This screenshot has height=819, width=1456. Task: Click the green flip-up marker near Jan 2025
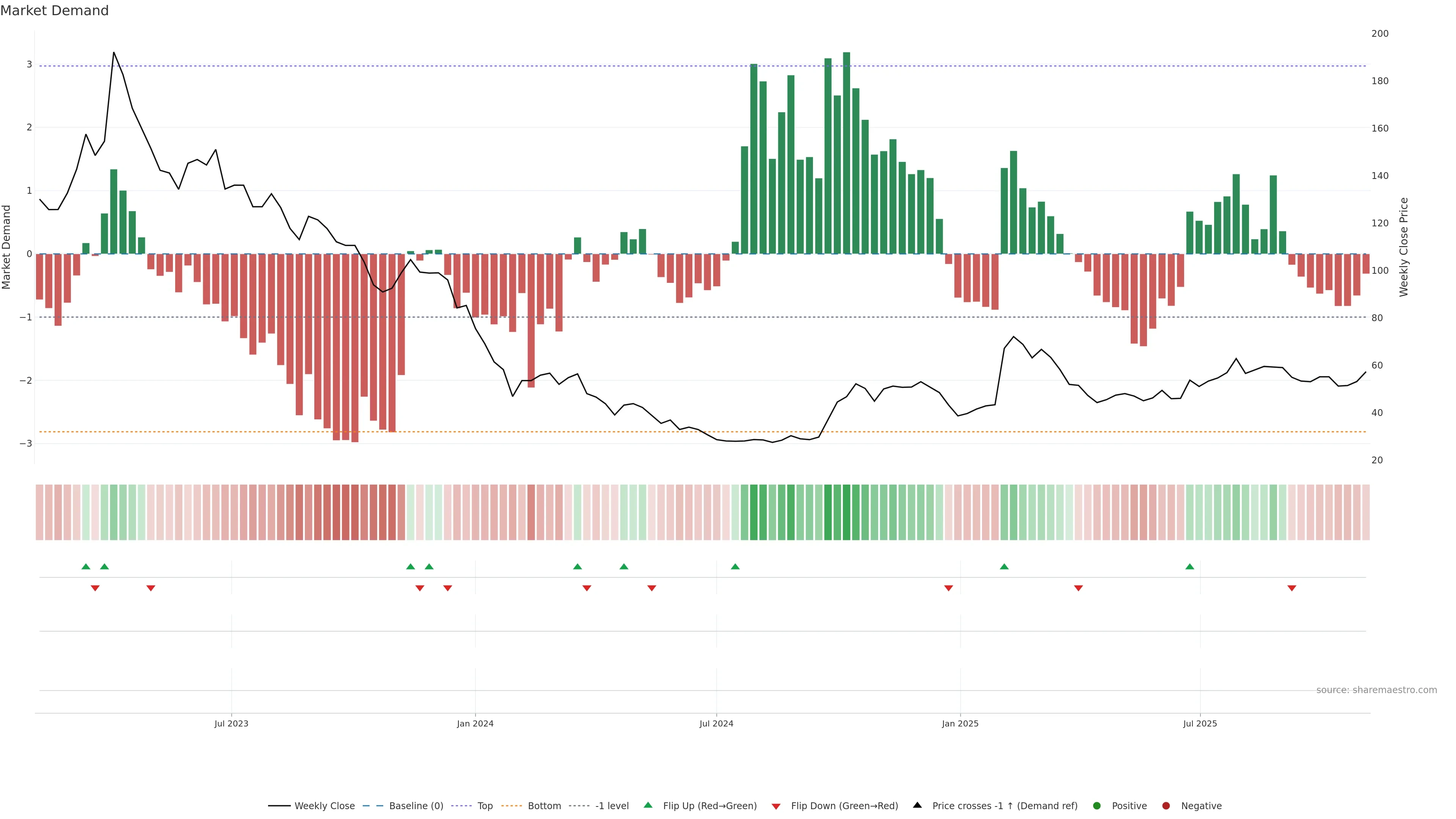click(1004, 566)
